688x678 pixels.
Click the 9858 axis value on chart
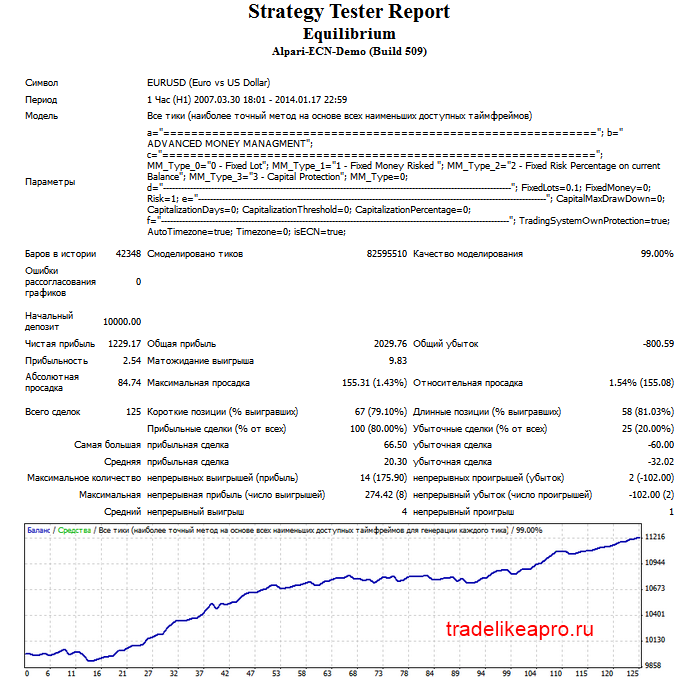(653, 665)
